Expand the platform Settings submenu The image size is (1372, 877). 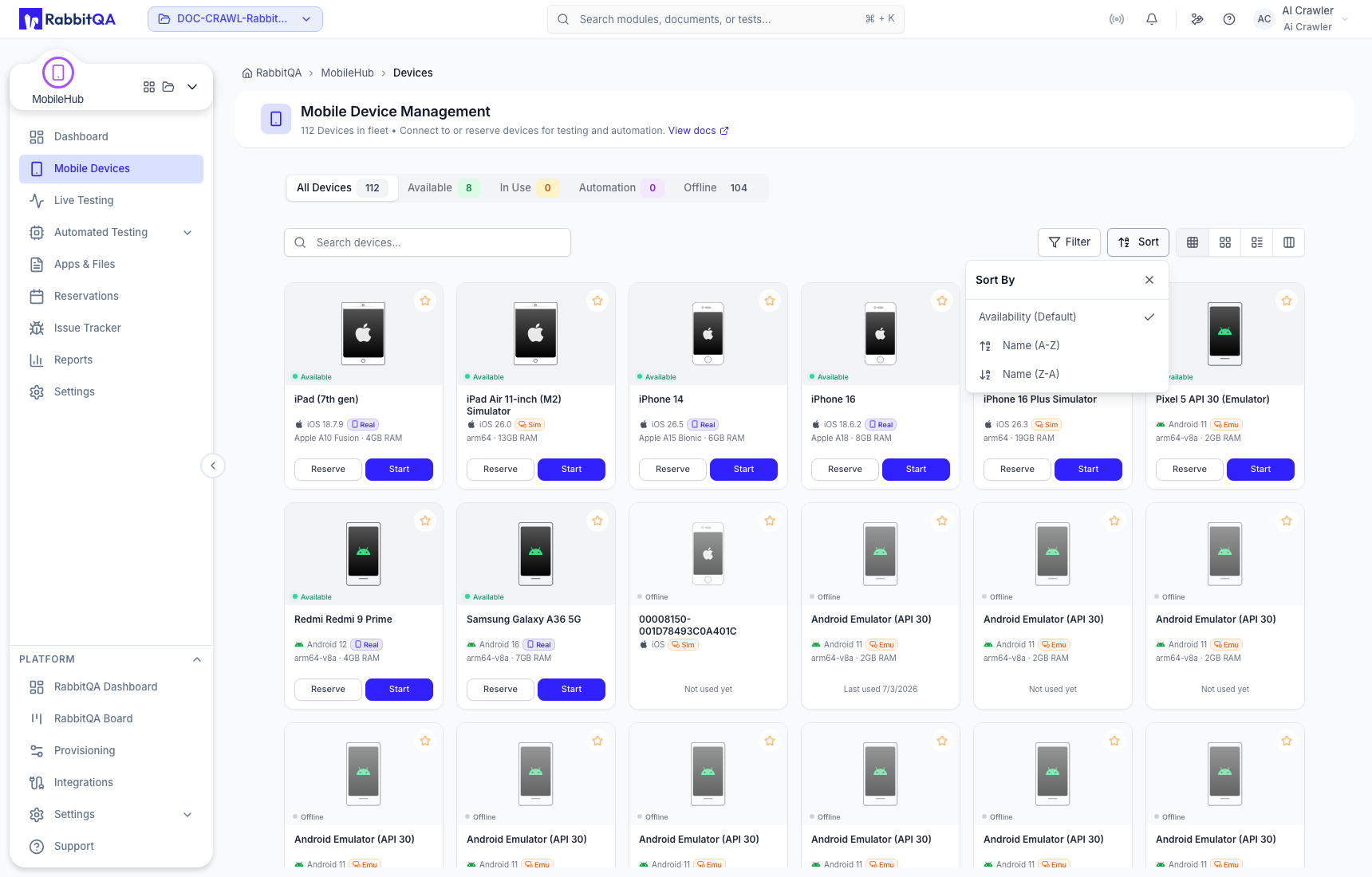pos(187,814)
